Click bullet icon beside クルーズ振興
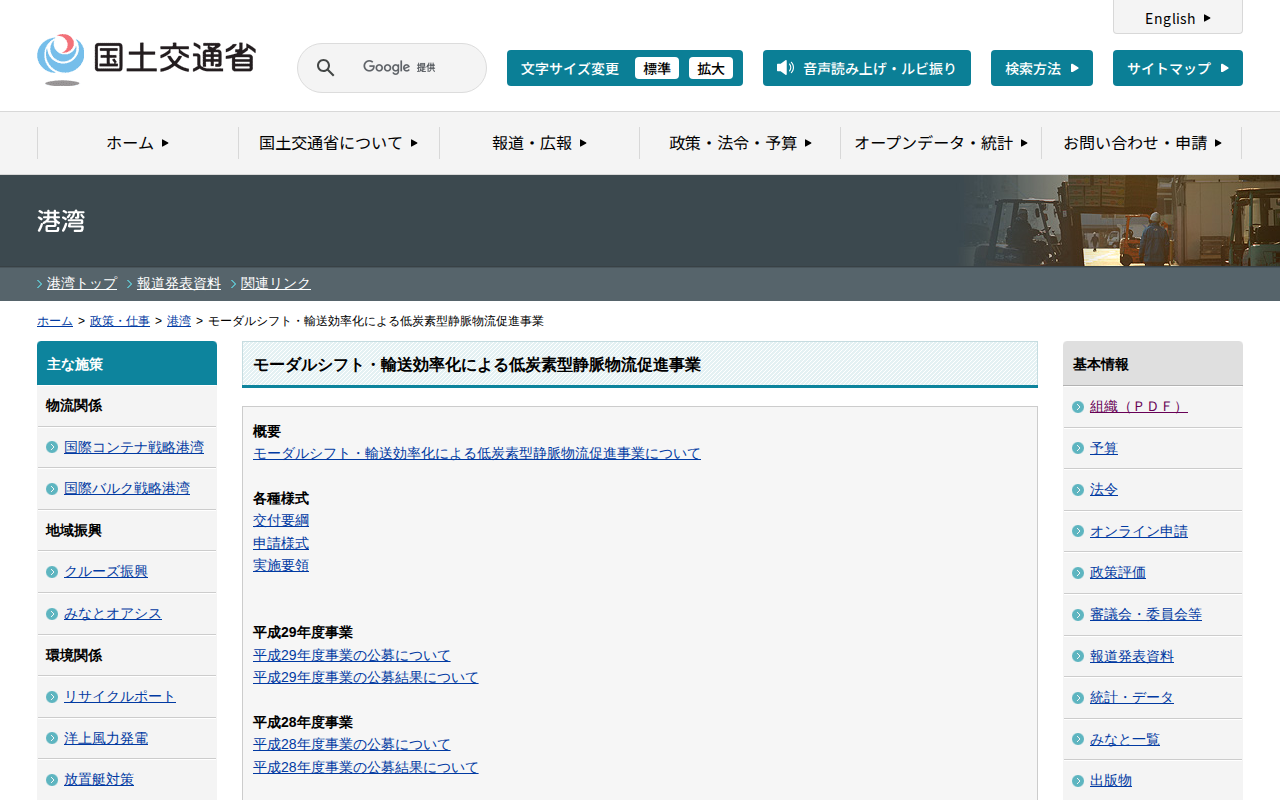The width and height of the screenshot is (1280, 800). pyautogui.click(x=52, y=572)
